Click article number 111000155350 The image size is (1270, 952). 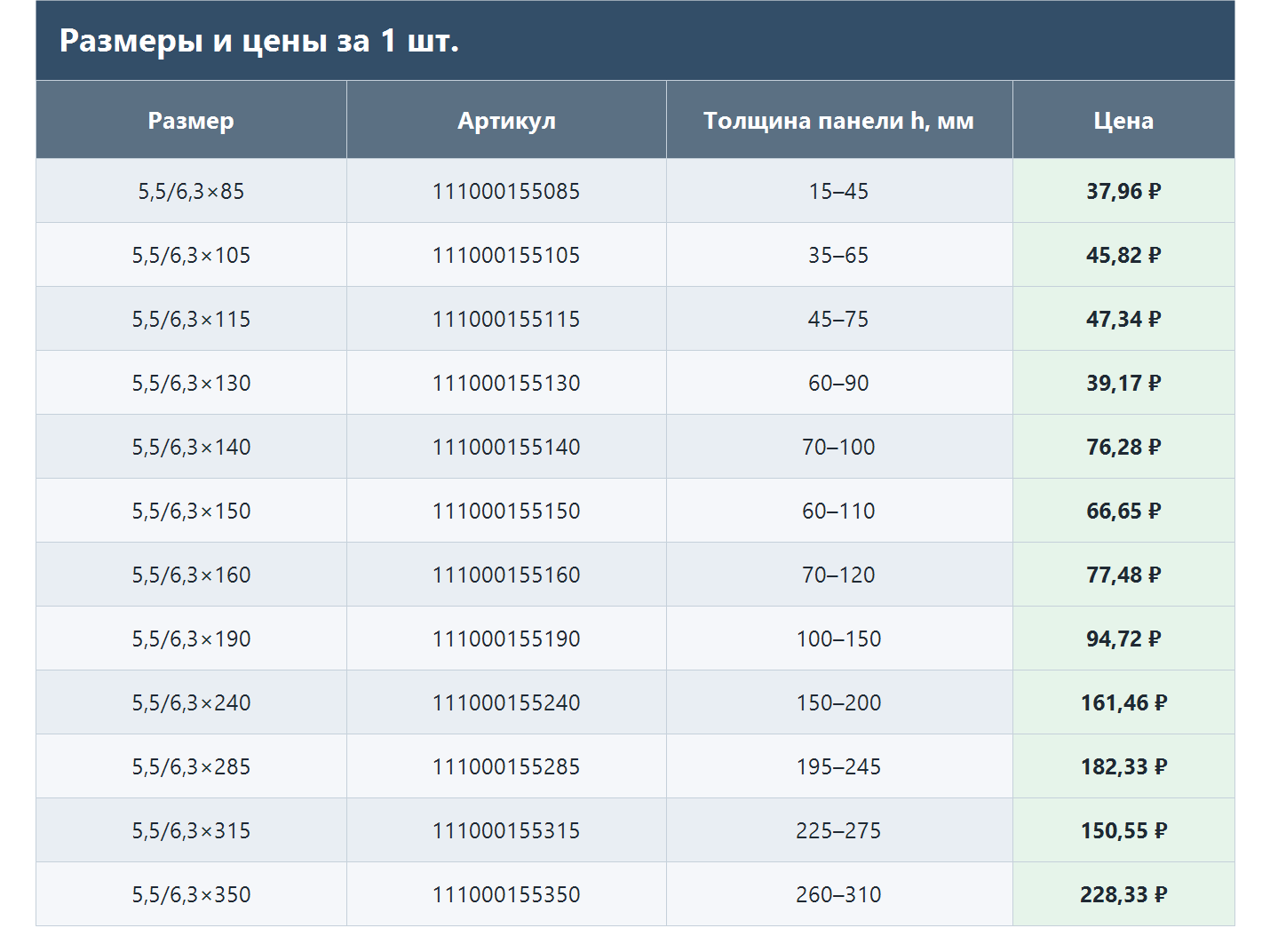[x=506, y=894]
